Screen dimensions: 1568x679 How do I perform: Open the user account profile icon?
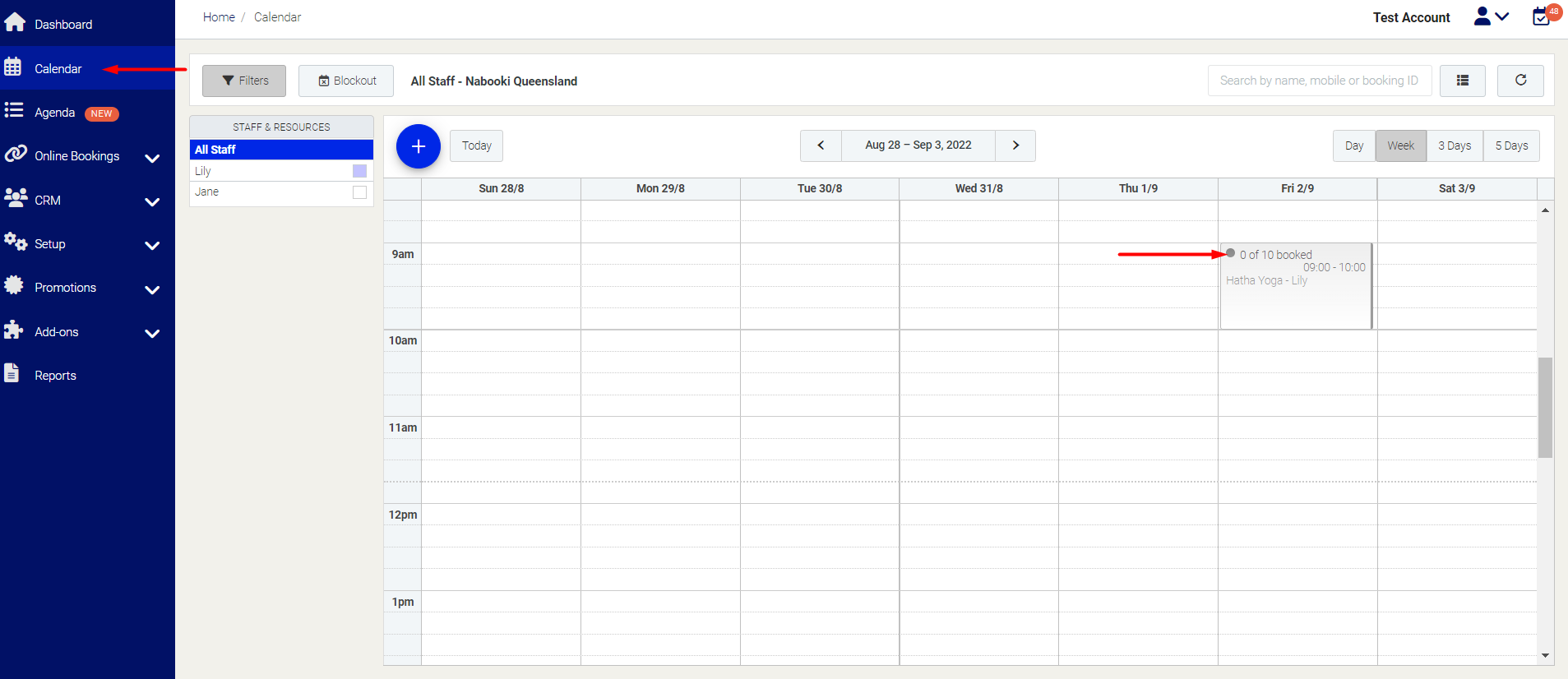[x=1482, y=16]
